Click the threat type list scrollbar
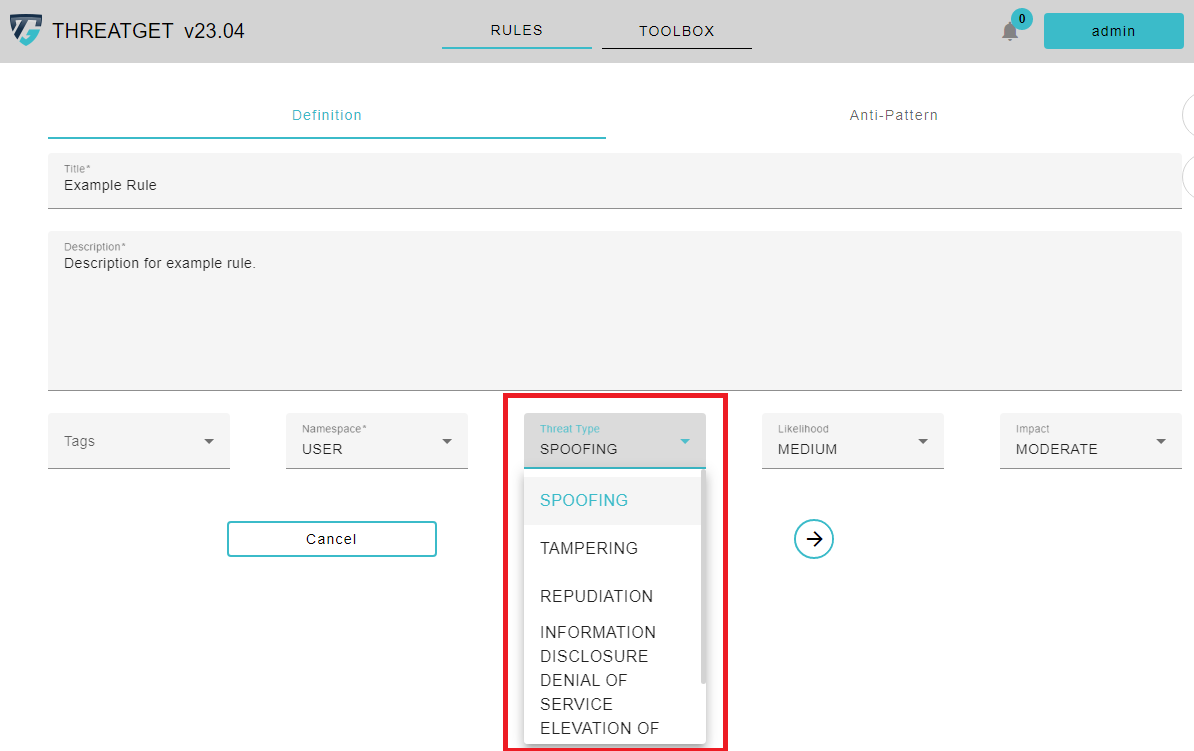The height and width of the screenshot is (751, 1194). (703, 580)
